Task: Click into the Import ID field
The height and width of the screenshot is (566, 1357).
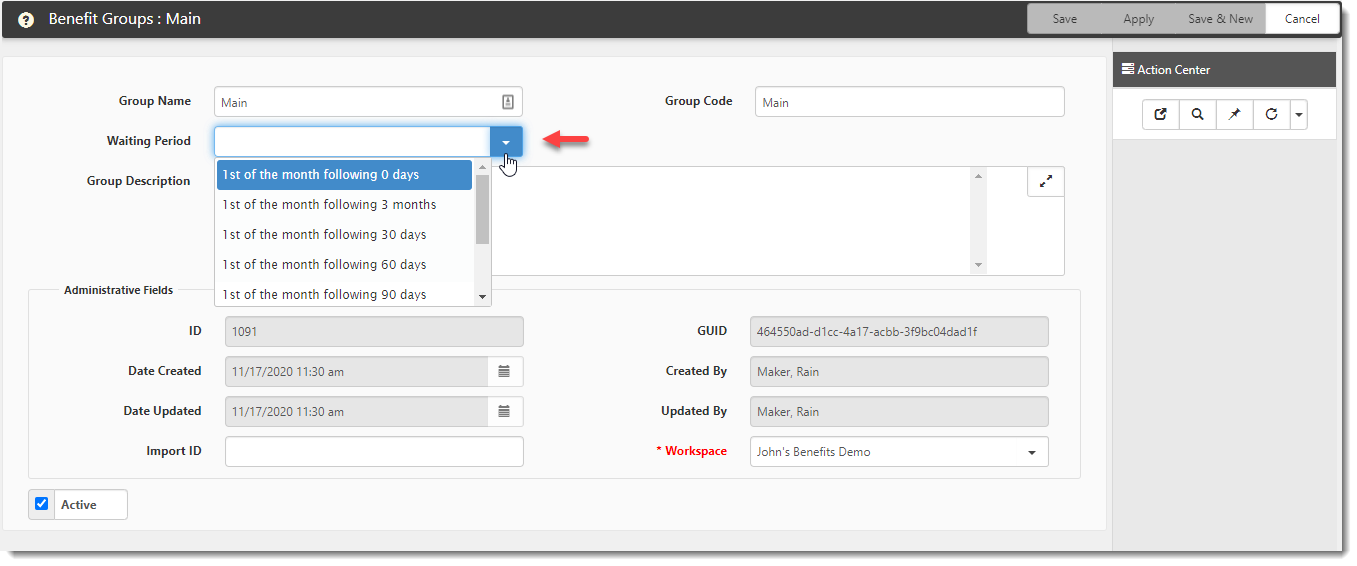Action: [x=374, y=452]
